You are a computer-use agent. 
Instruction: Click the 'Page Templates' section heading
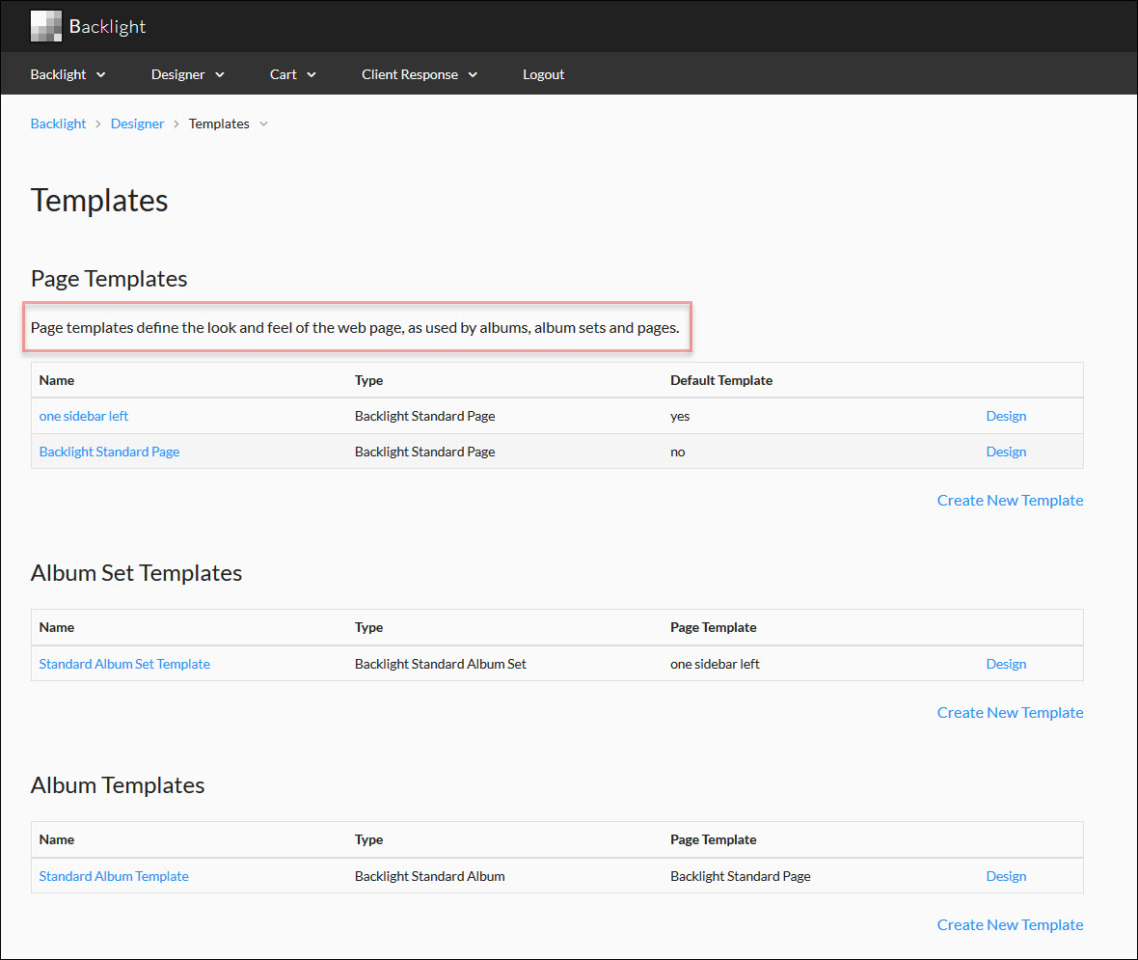tap(109, 279)
